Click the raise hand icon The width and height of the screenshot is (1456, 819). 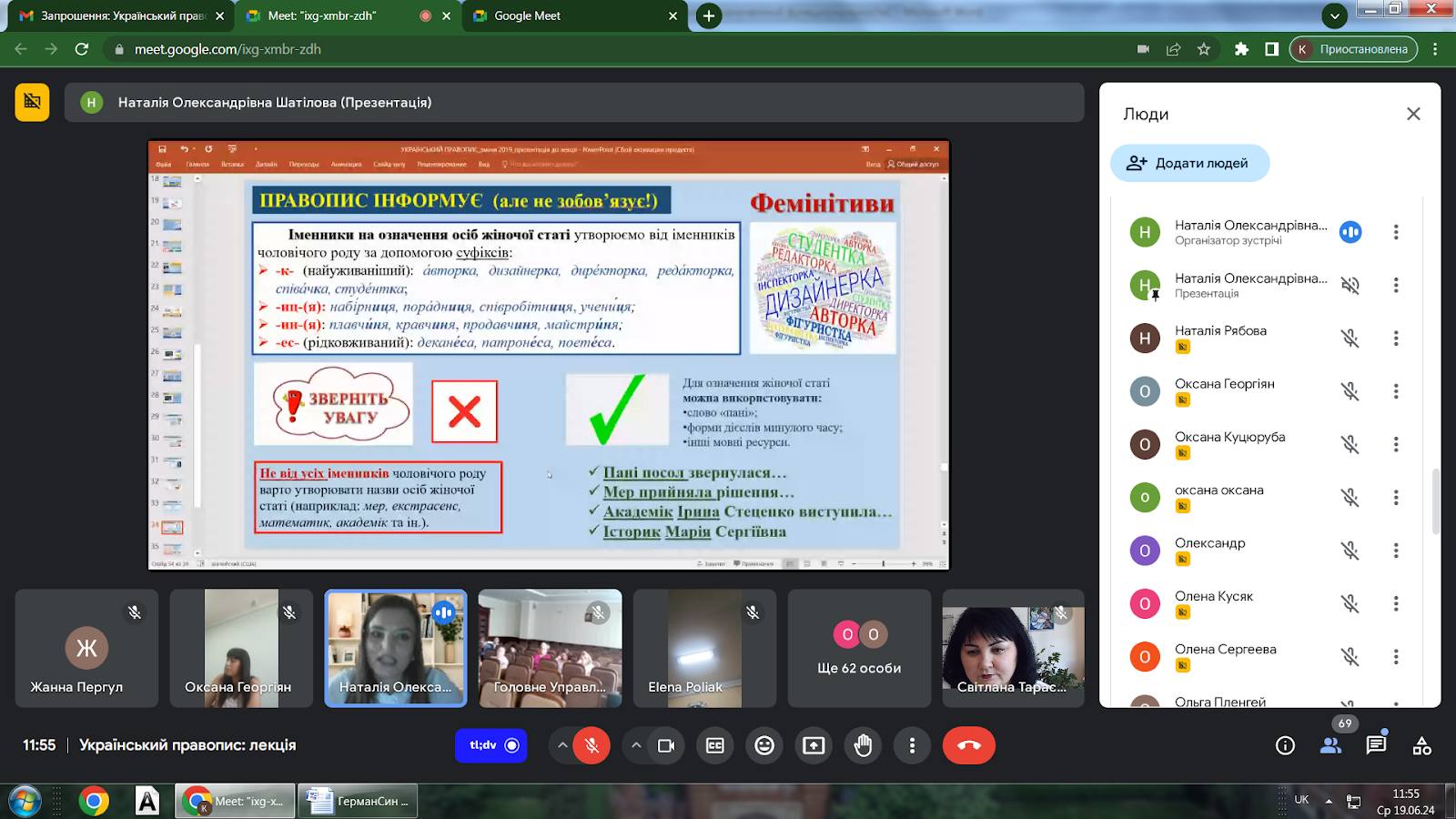[863, 745]
